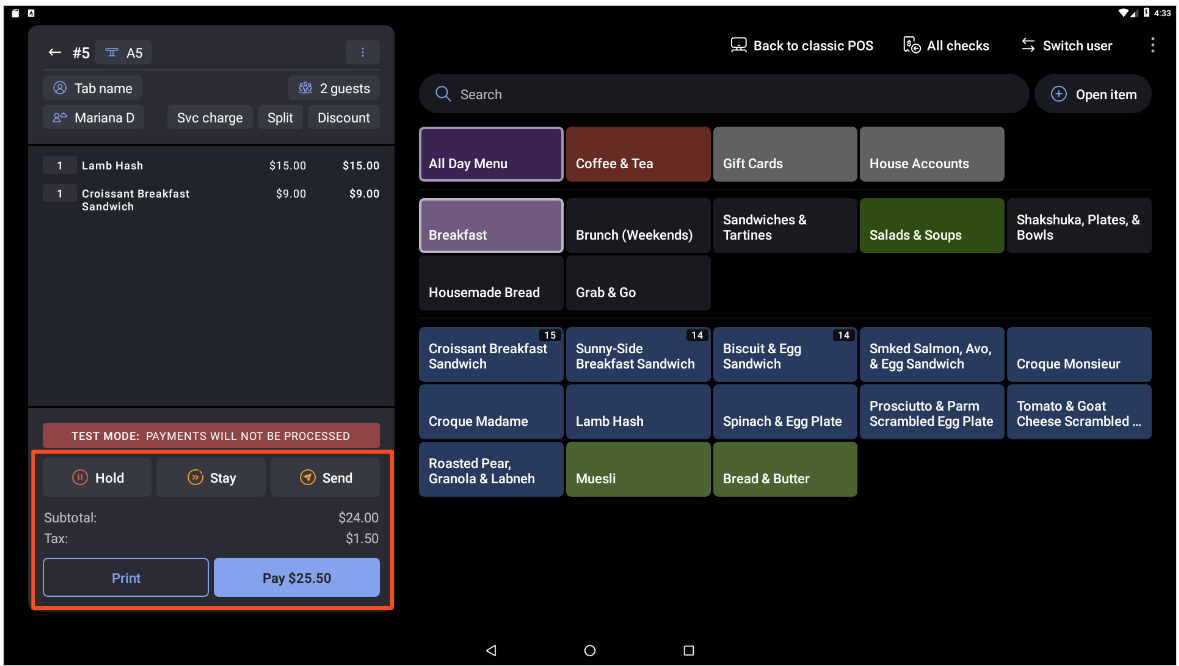Image resolution: width=1179 pixels, height=666 pixels.
Task: Select the Lamb Hash menu item
Action: (638, 411)
